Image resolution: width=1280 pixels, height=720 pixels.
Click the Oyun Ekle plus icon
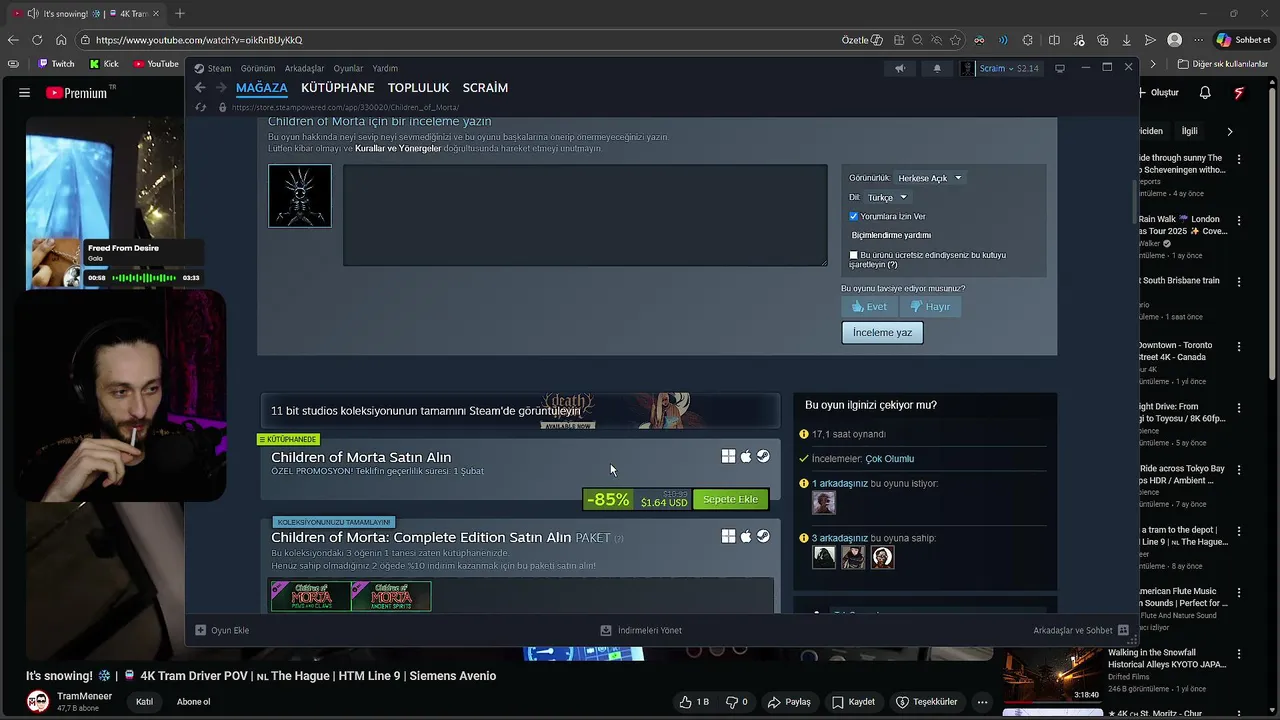click(200, 630)
